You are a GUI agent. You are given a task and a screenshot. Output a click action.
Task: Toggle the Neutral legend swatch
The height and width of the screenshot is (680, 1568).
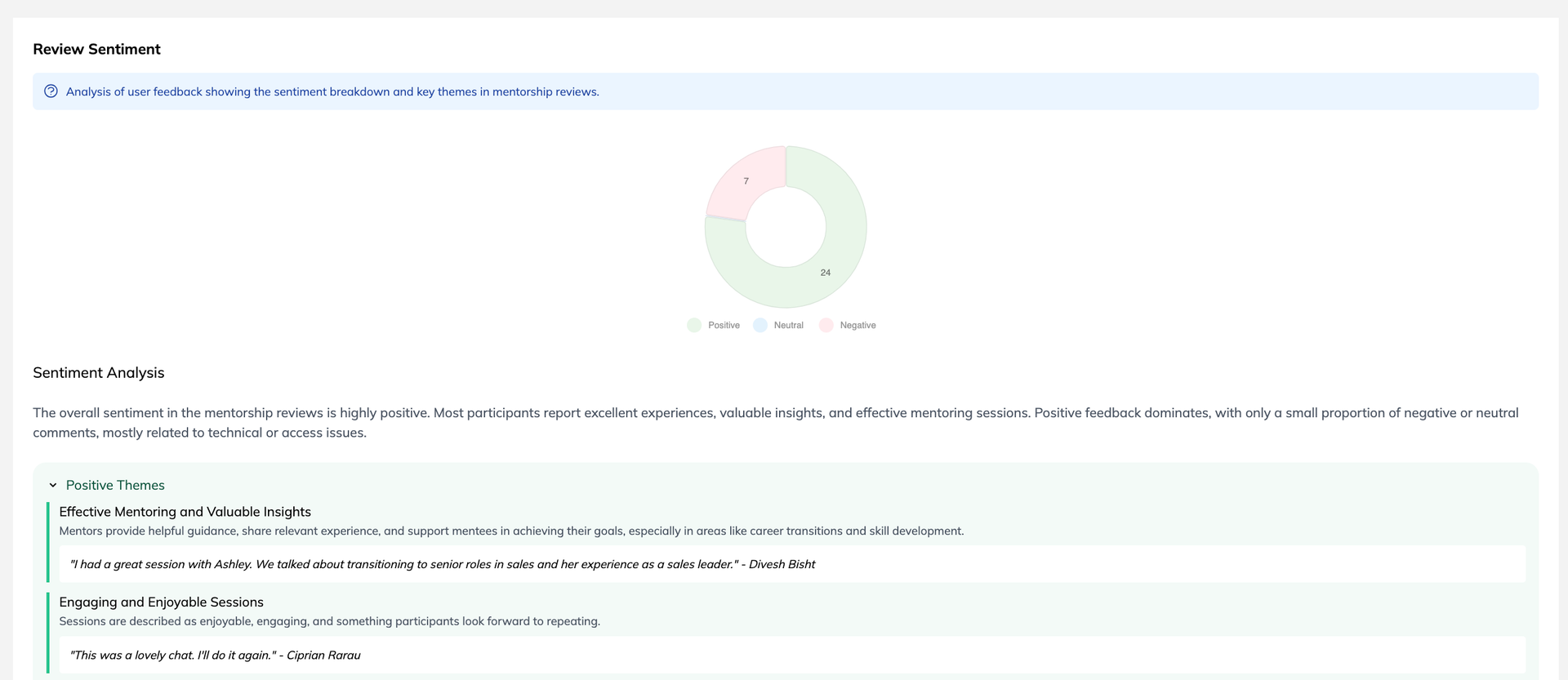760,325
